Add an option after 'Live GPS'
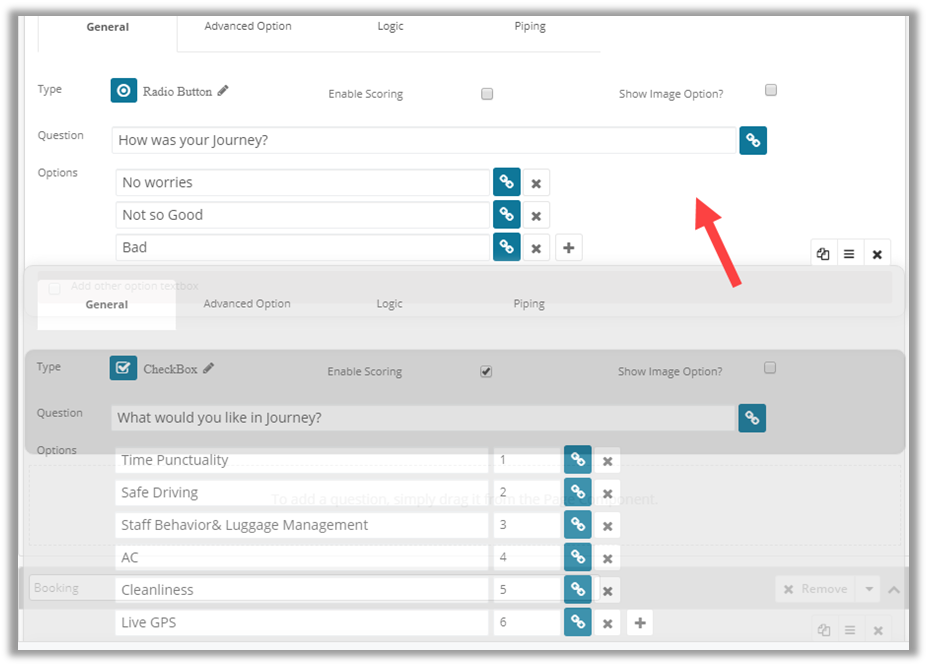This screenshot has width=928, height=666. [640, 623]
